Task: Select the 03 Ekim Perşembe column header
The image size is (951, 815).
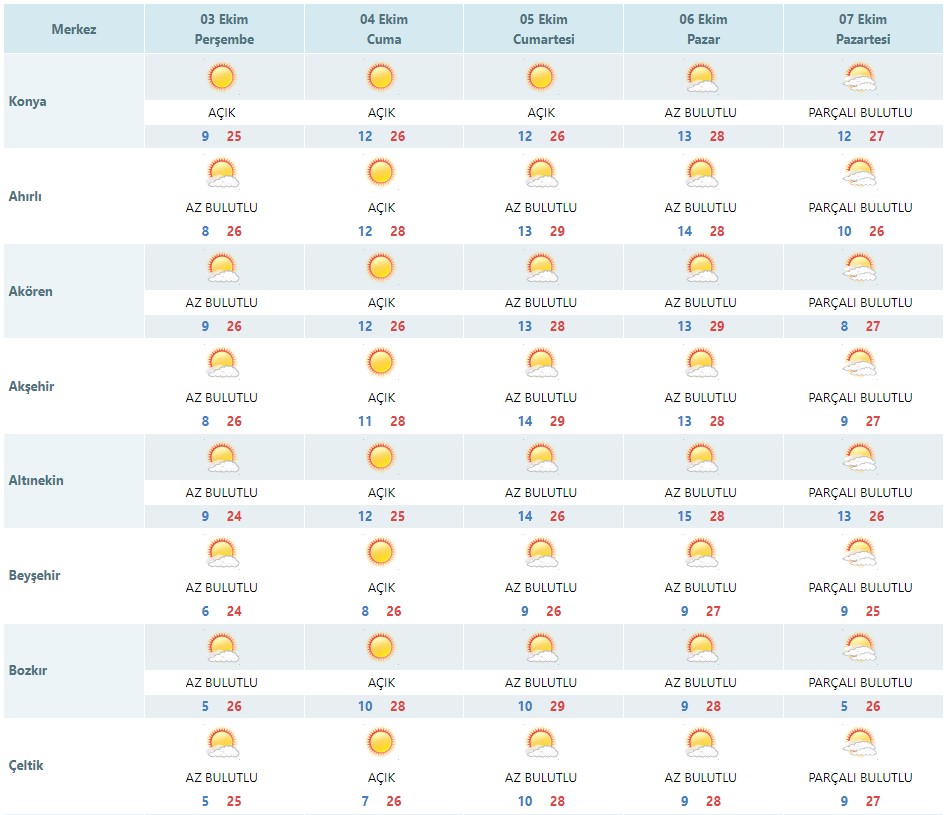Action: (224, 29)
